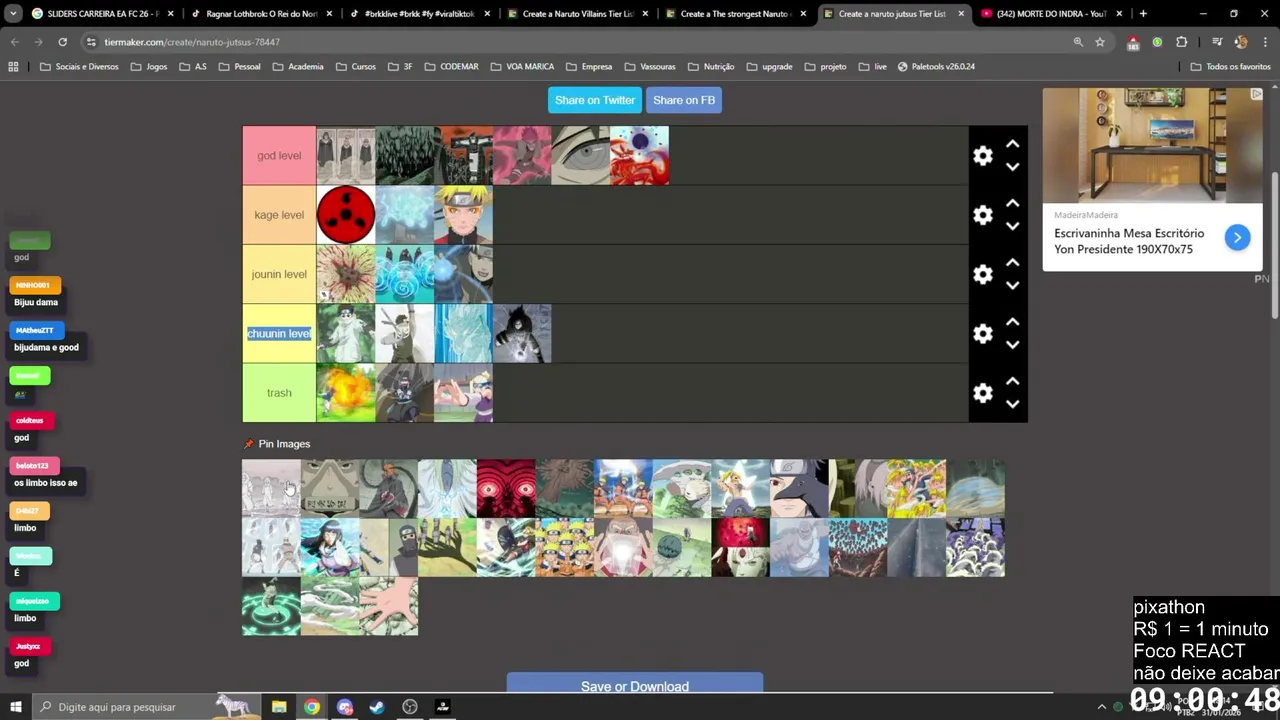
Task: Reload the tiermaker page
Action: pyautogui.click(x=62, y=42)
